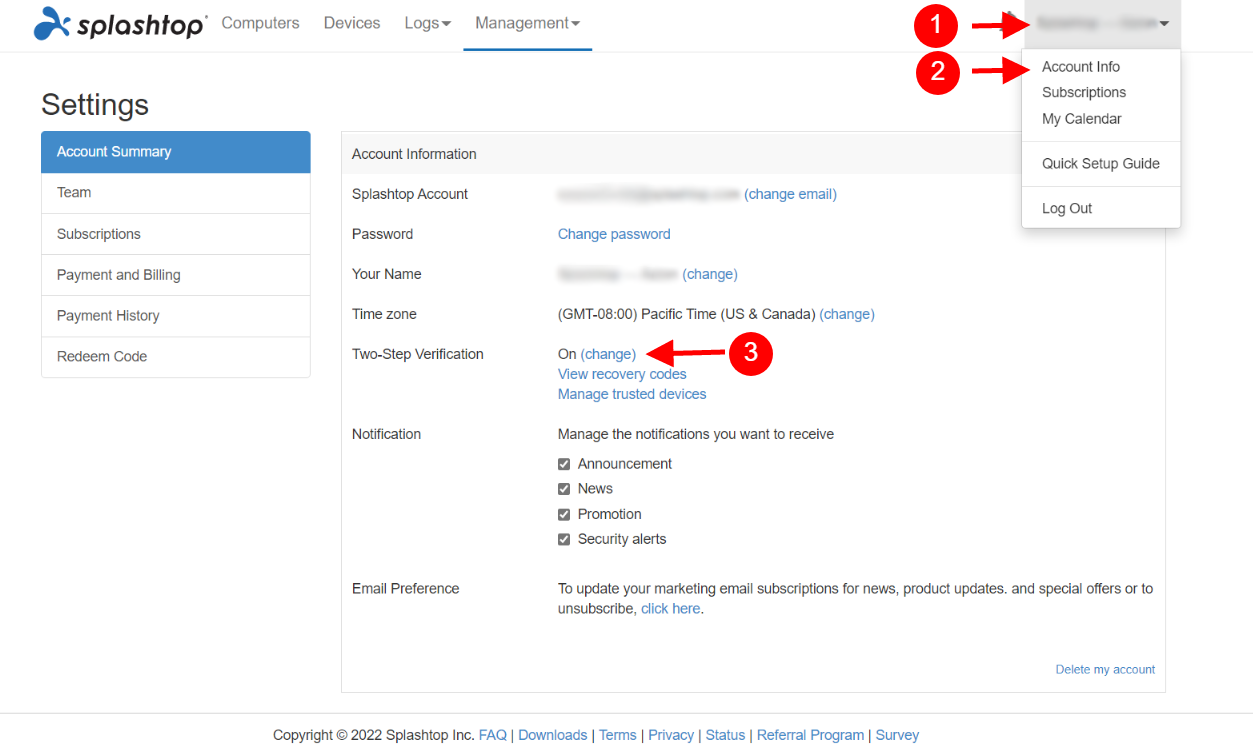Expand the Management dropdown menu
1253x748 pixels.
click(527, 23)
